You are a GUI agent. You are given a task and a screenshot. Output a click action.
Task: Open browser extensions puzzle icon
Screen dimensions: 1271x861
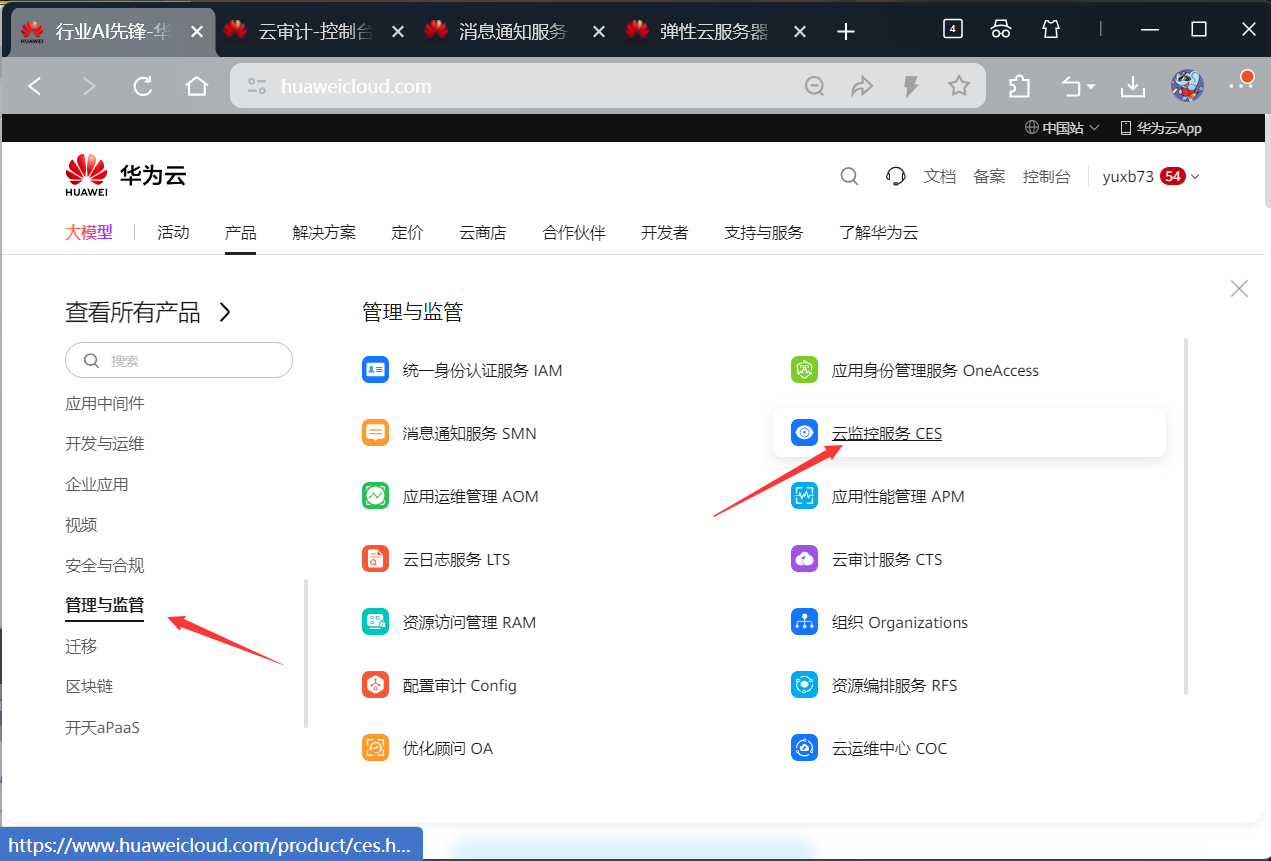pyautogui.click(x=1019, y=87)
